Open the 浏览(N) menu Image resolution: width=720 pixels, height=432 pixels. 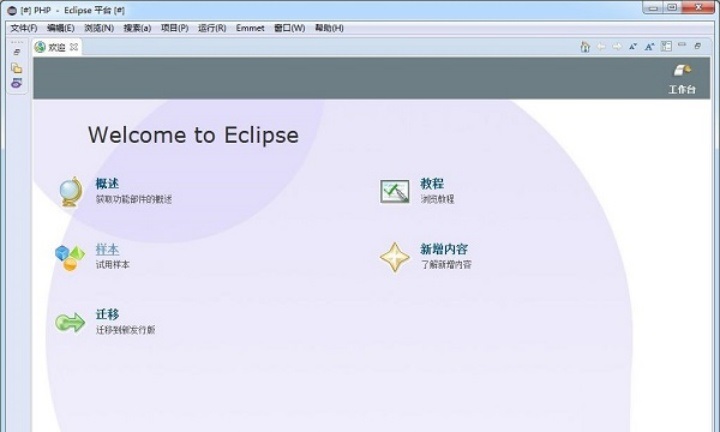click(x=99, y=28)
